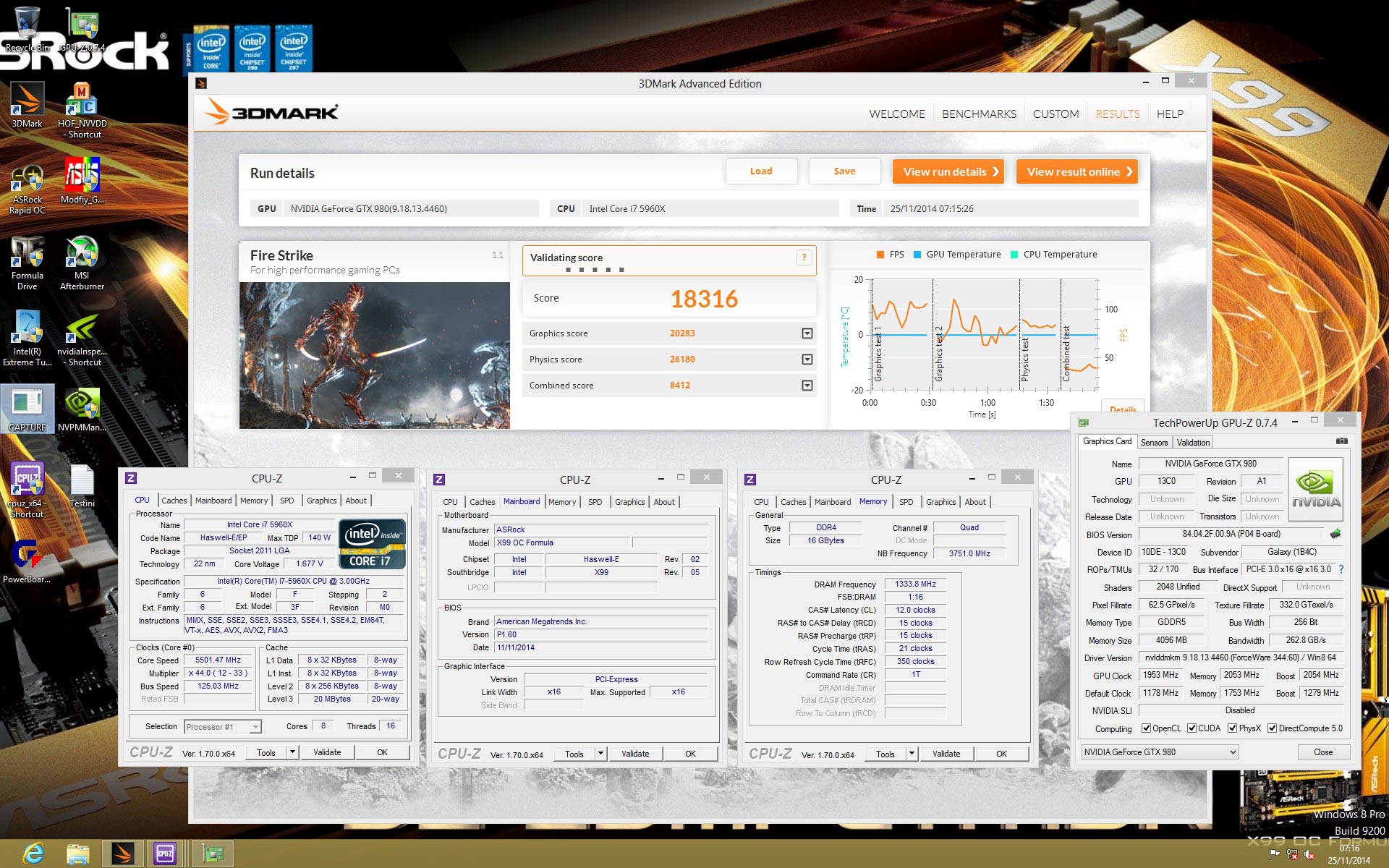Viewport: 1389px width, 868px height.
Task: Click the Close button in GPU-Z
Action: 1322,752
